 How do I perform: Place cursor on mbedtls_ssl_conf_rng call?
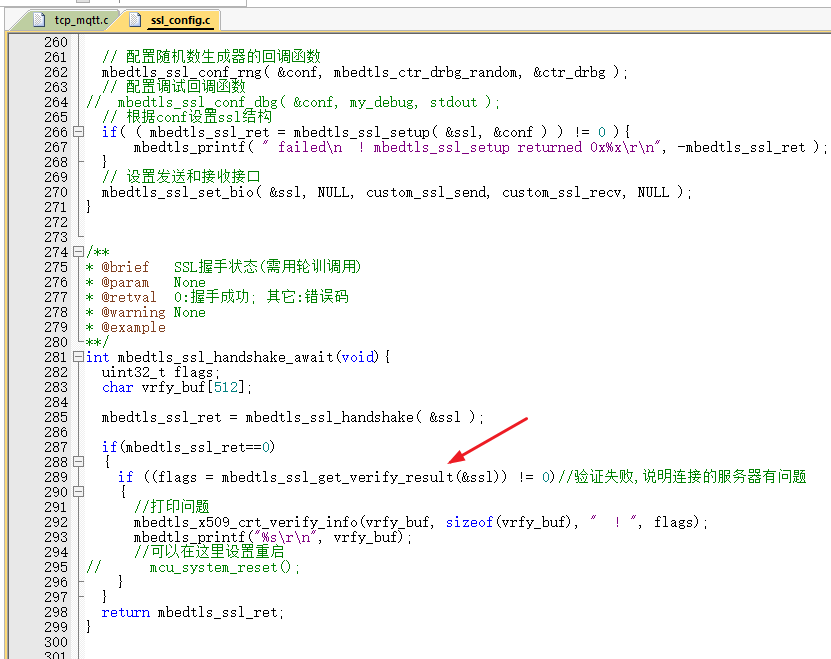[x=182, y=72]
